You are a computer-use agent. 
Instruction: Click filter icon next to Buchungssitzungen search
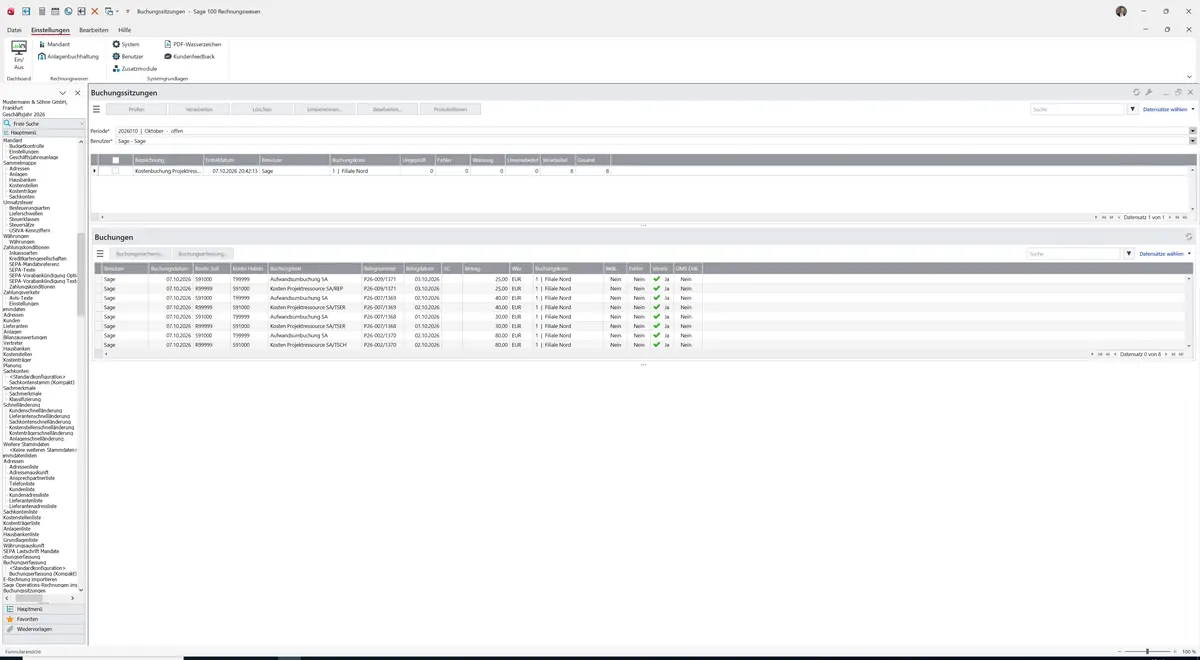pos(1133,109)
